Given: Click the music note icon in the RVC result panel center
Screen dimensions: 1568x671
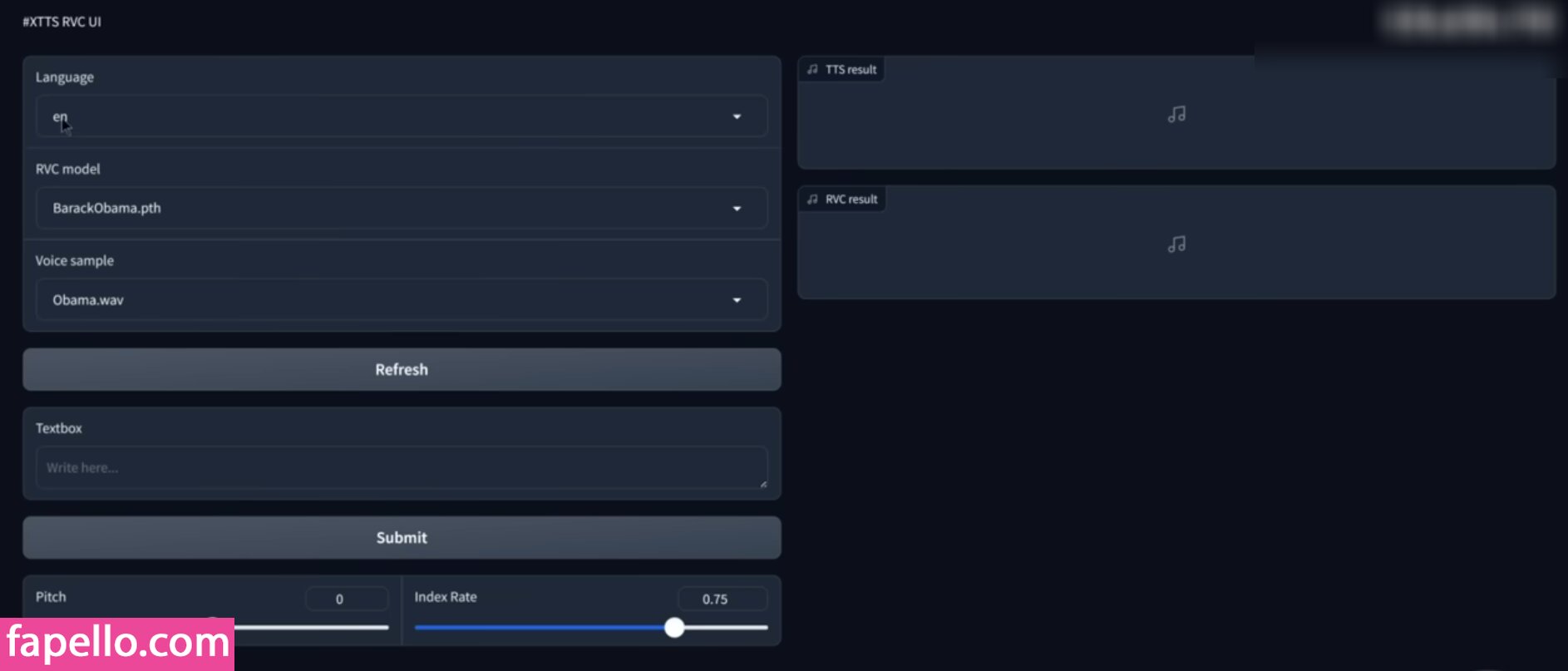Looking at the screenshot, I should [x=1176, y=244].
